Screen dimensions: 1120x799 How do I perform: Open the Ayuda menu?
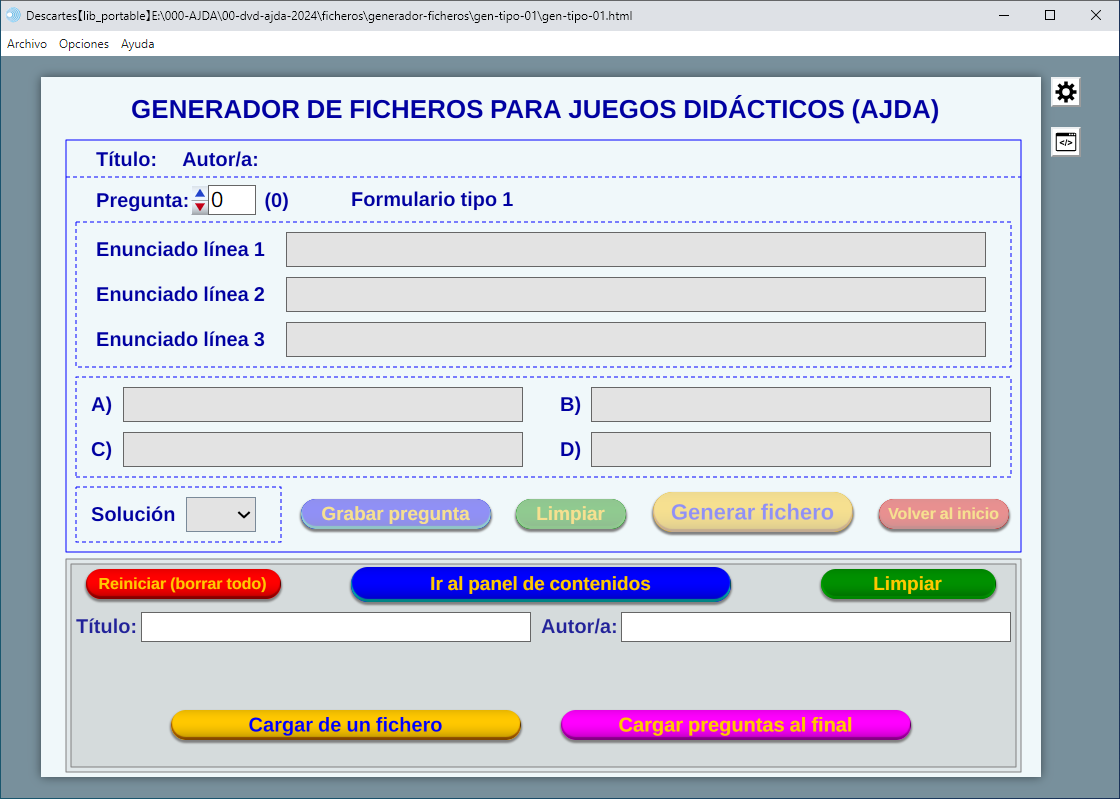point(138,44)
